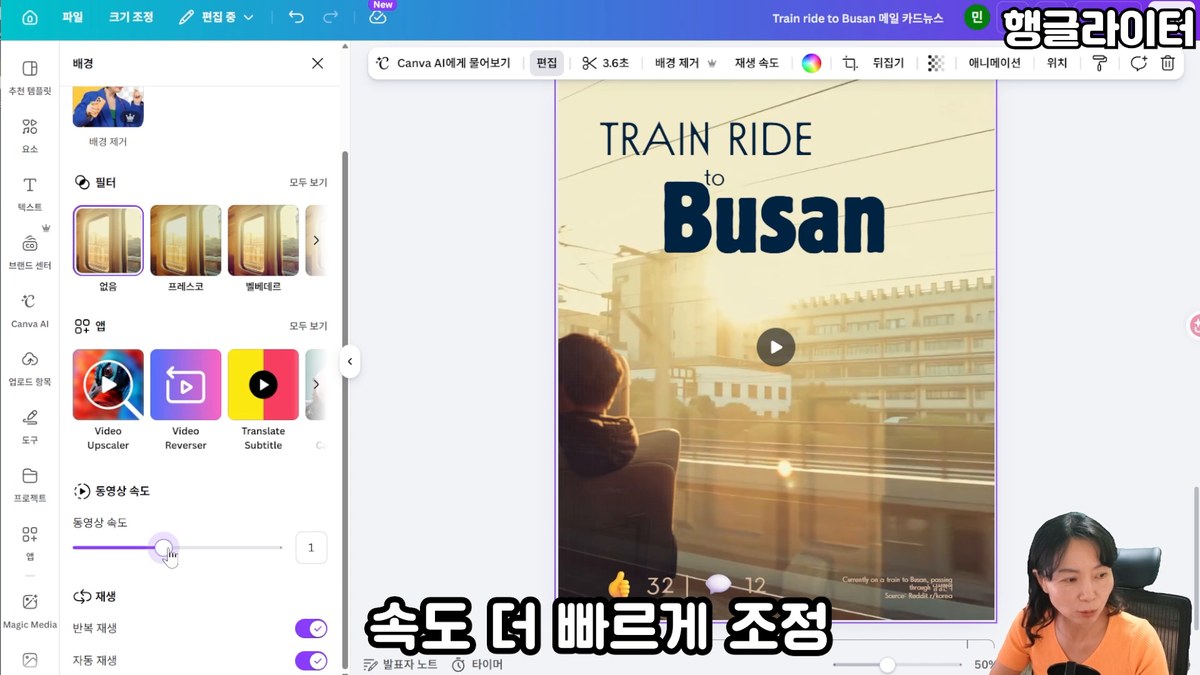Image resolution: width=1200 pixels, height=675 pixels.
Task: Close the 배경 panel
Action: 317,63
